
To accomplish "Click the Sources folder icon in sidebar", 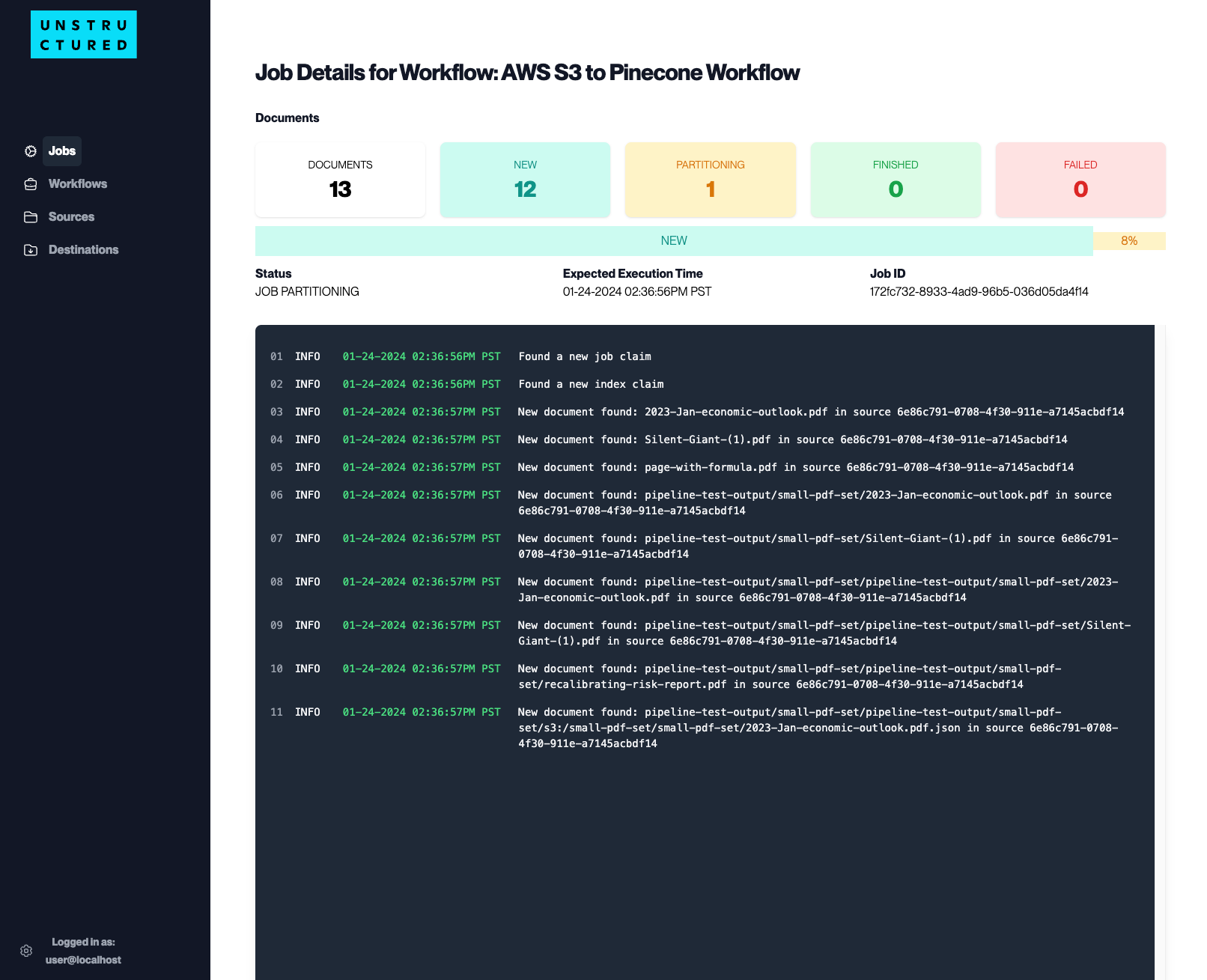I will pos(31,217).
